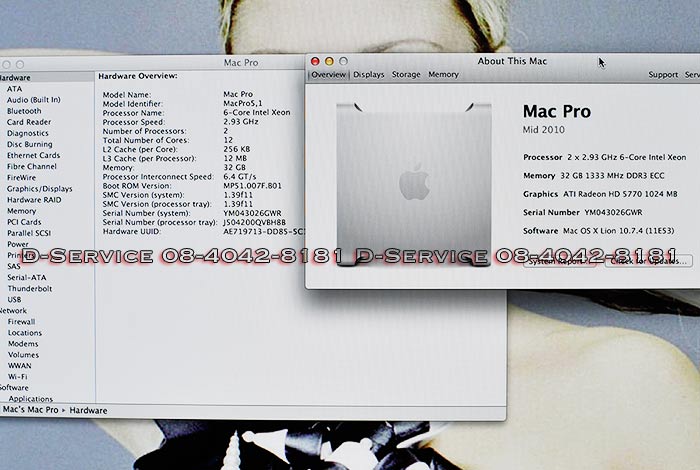This screenshot has width=700, height=470.
Task: Click the 6.4 GT/s interconnect speed value
Action: (240, 177)
